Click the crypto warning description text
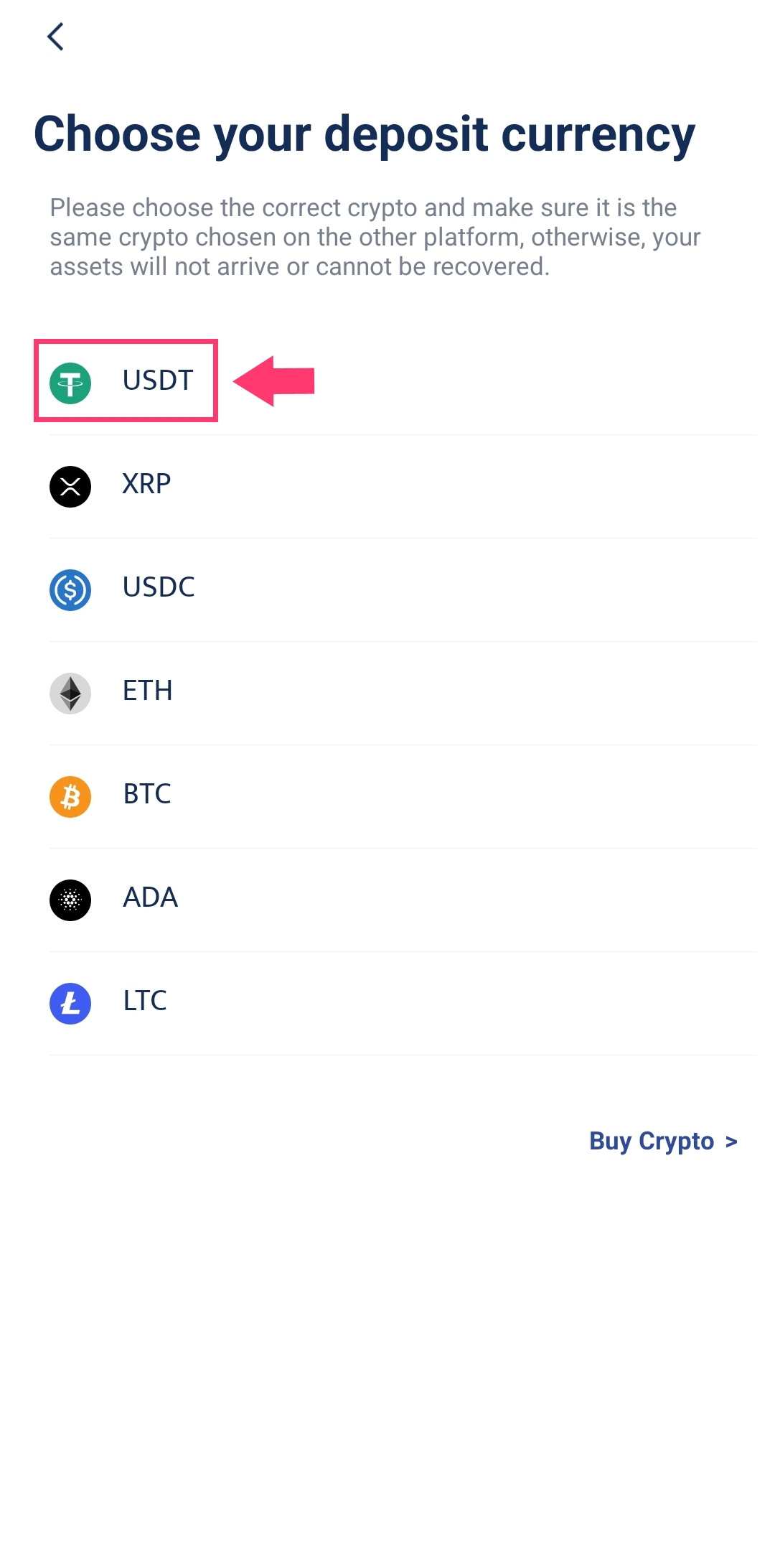 [375, 237]
